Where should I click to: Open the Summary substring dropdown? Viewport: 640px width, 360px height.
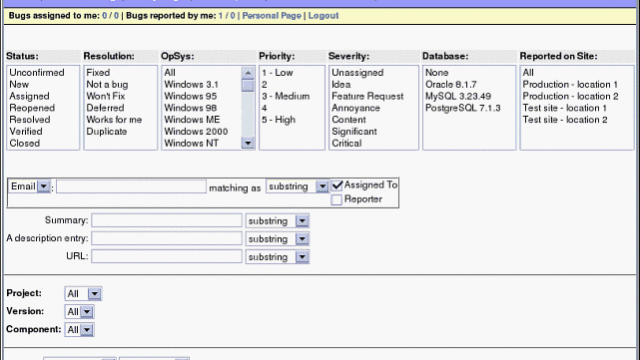tap(277, 221)
